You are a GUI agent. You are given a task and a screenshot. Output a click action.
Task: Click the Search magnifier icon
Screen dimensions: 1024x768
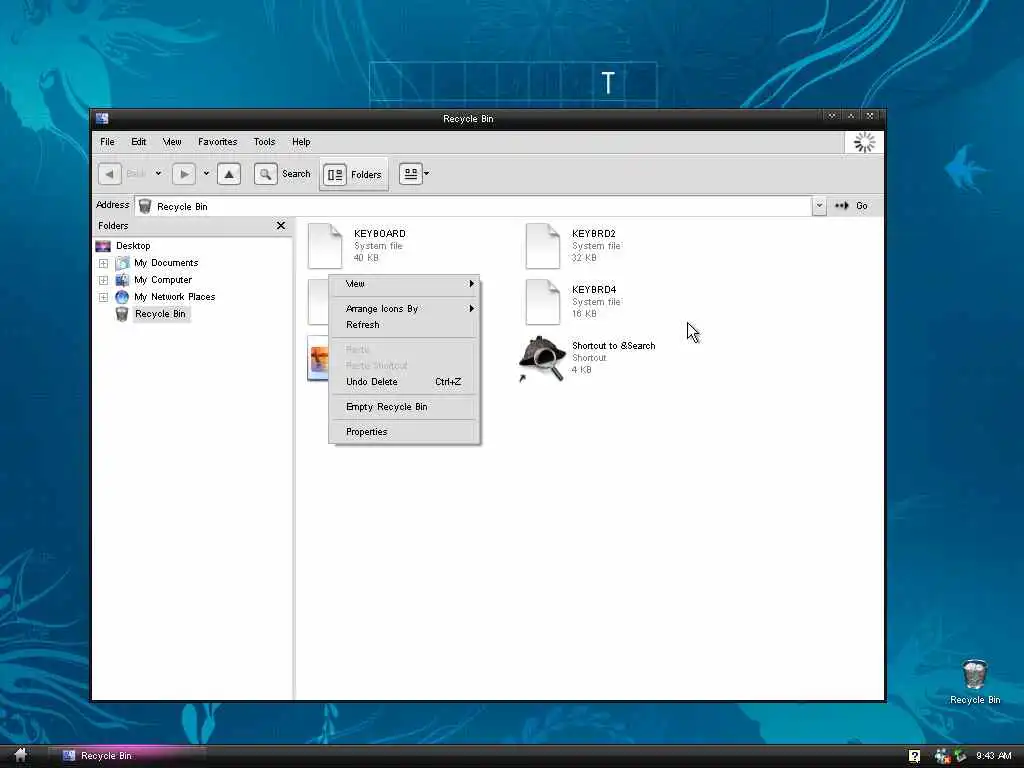[x=265, y=174]
